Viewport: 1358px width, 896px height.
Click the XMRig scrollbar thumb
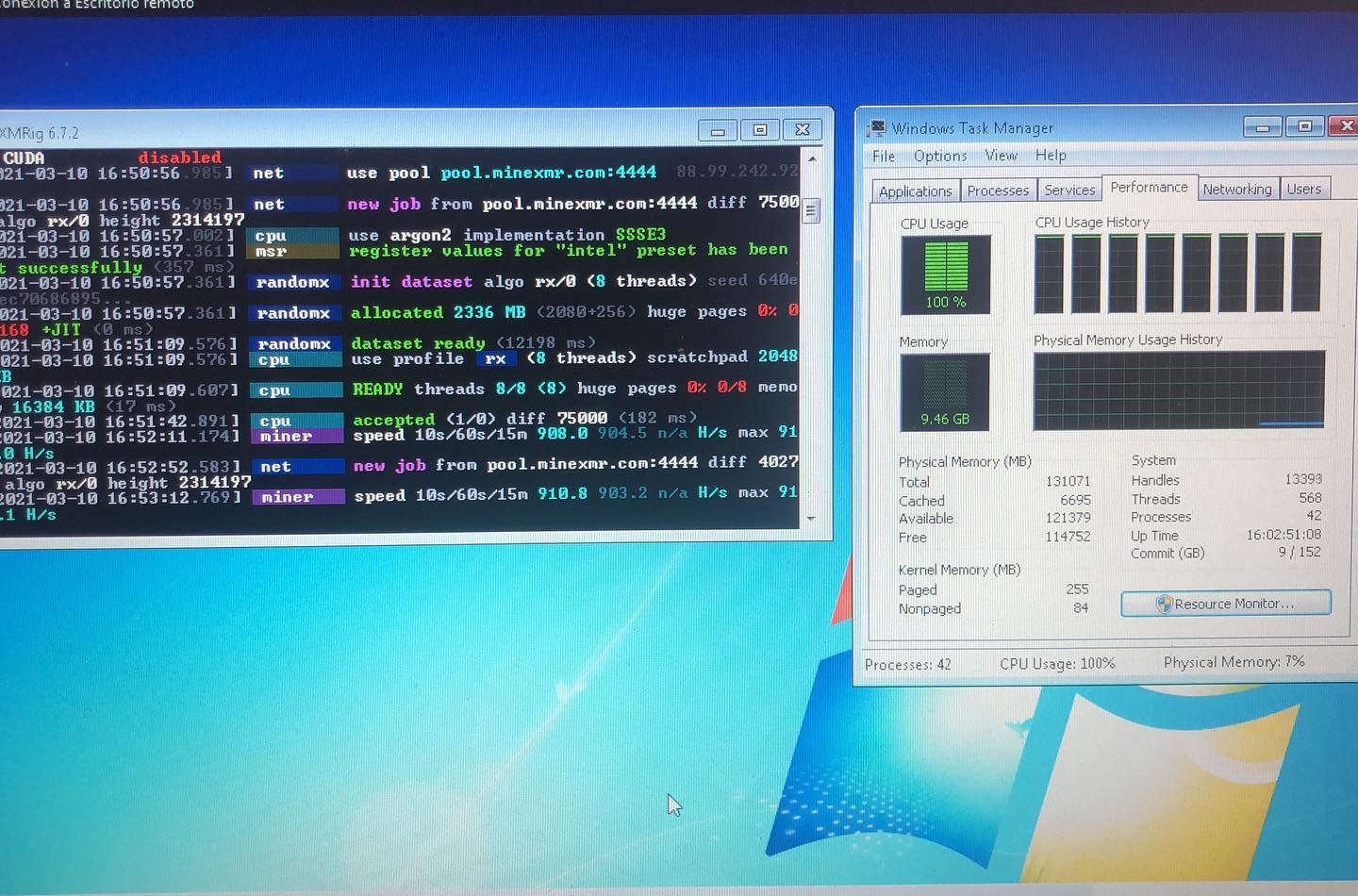tap(811, 210)
